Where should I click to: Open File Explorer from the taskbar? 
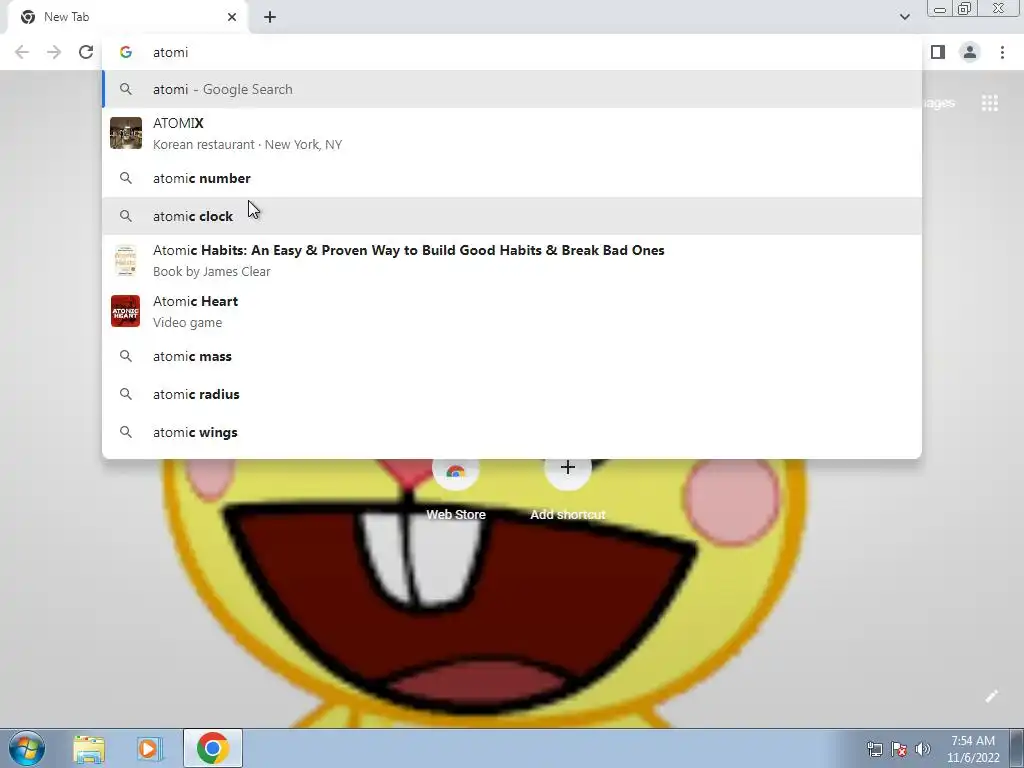pos(89,749)
